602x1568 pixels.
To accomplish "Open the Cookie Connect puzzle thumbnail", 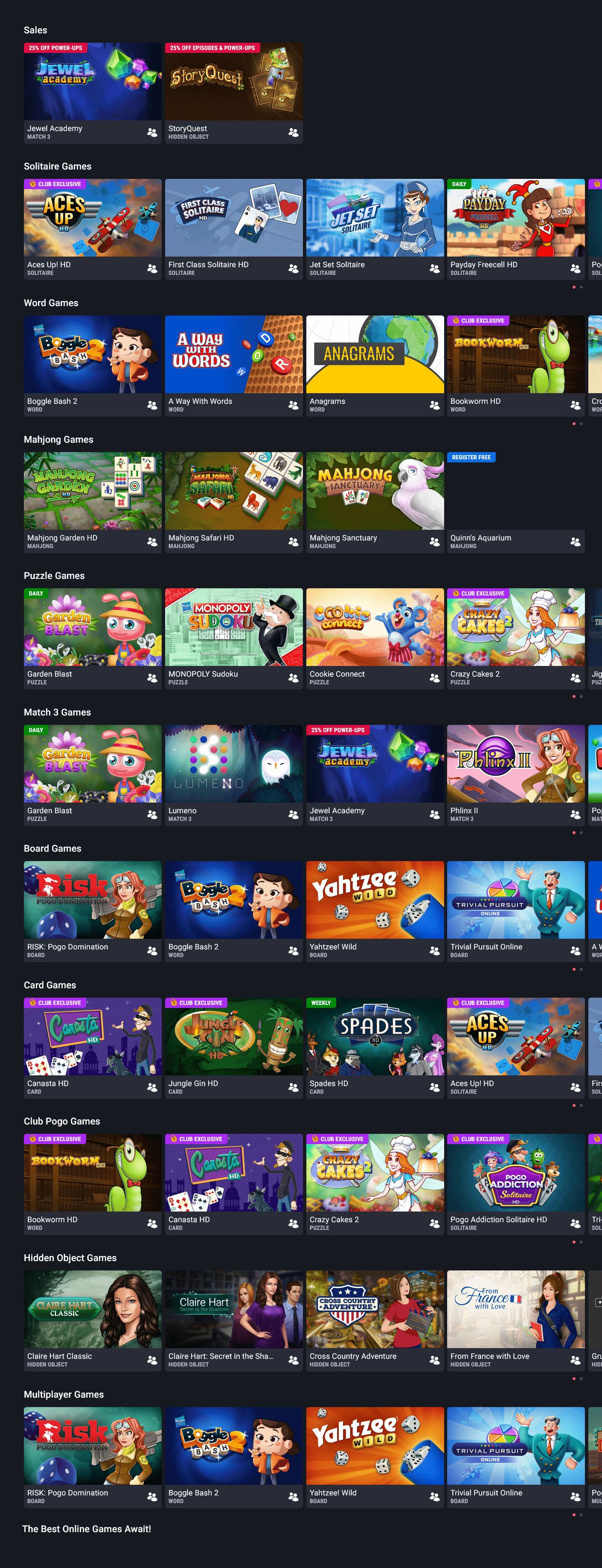I will click(x=375, y=626).
